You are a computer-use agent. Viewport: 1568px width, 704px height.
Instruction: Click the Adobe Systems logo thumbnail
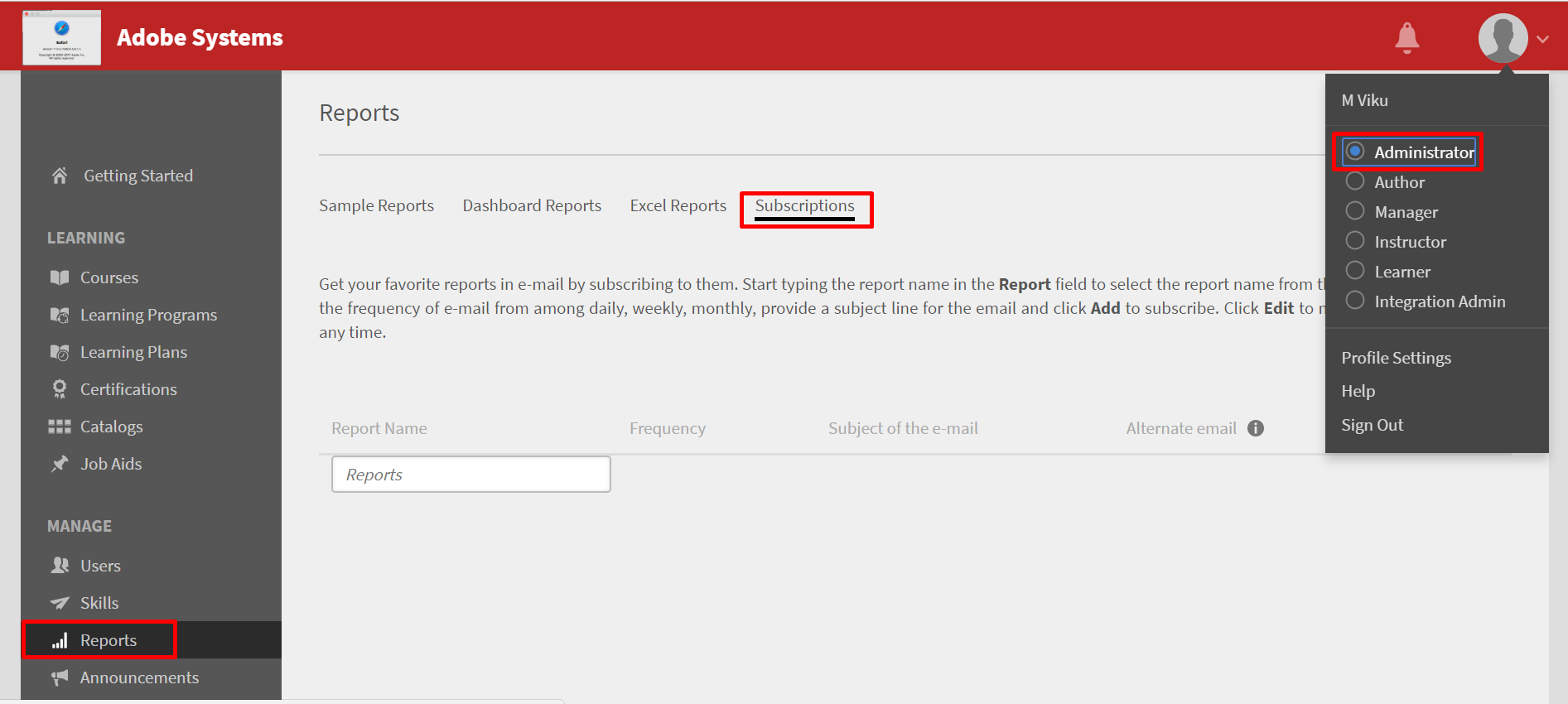coord(61,37)
